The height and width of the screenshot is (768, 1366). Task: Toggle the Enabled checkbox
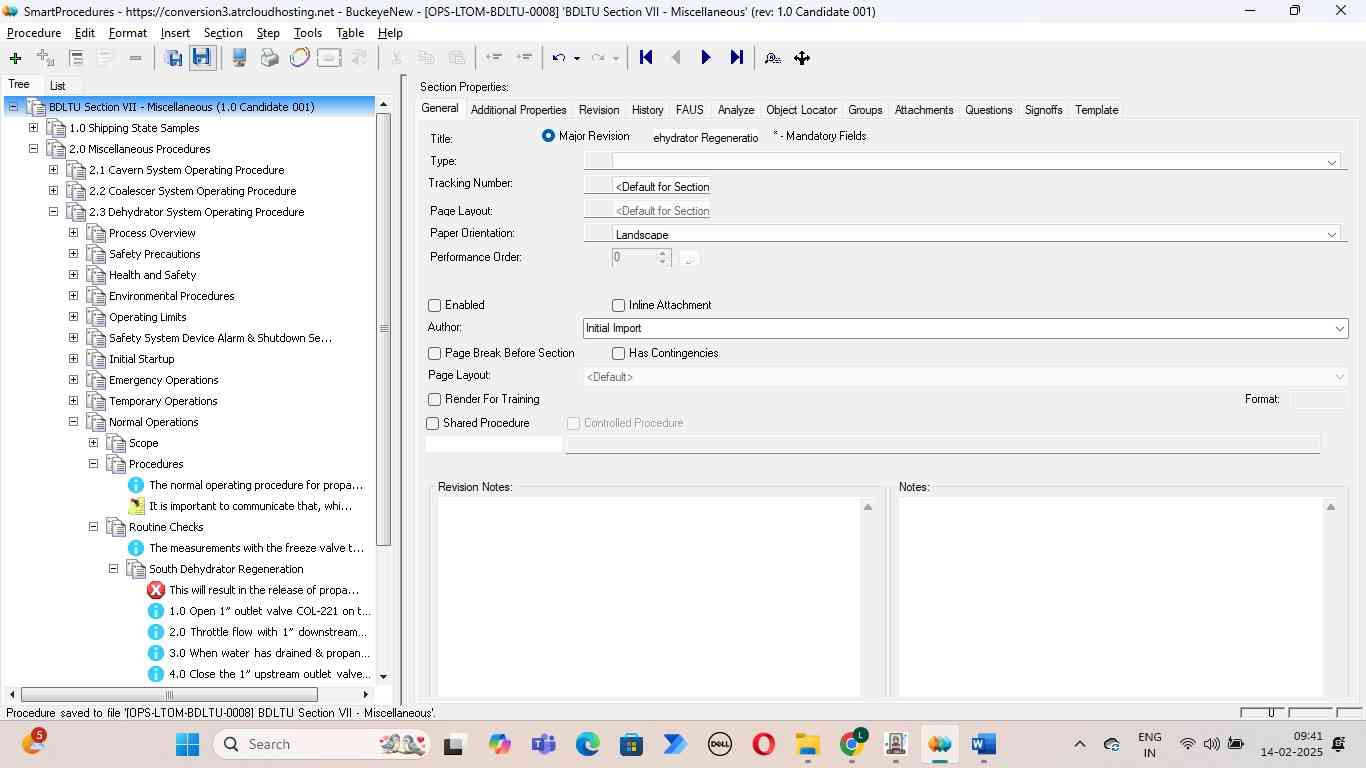click(434, 305)
